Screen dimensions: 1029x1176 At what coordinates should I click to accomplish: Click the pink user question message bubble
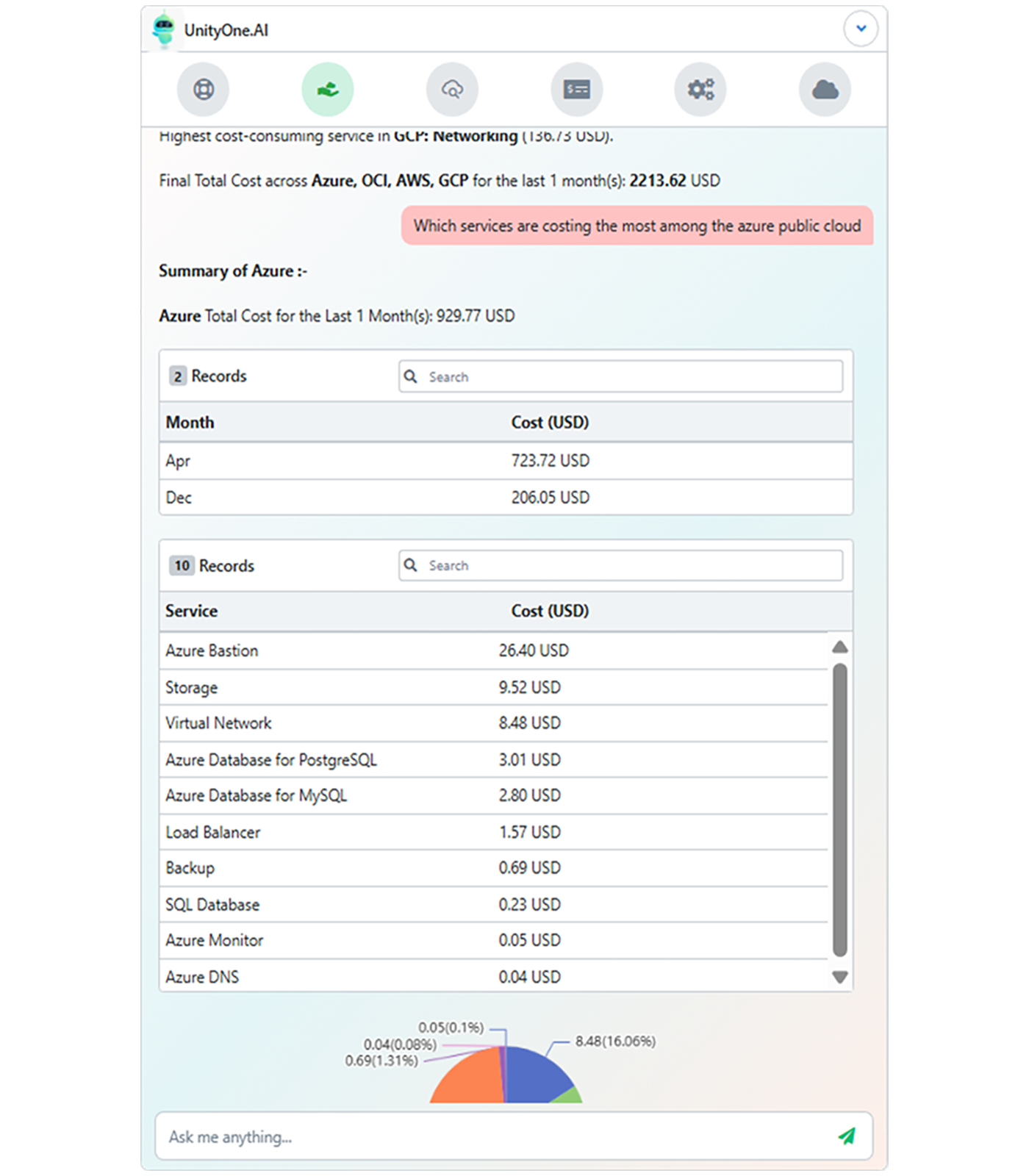click(637, 226)
